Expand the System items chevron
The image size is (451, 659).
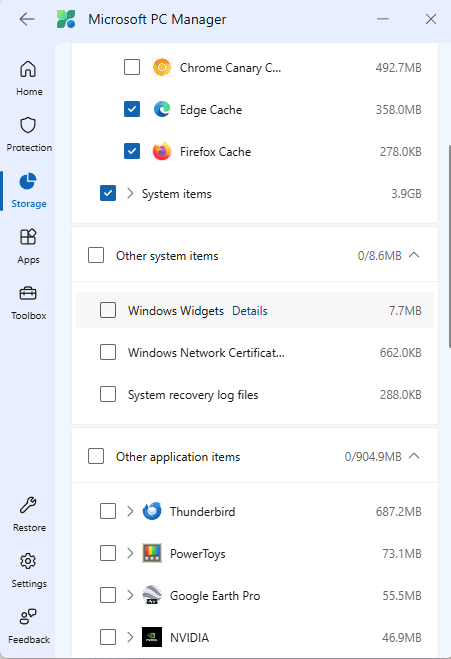130,193
